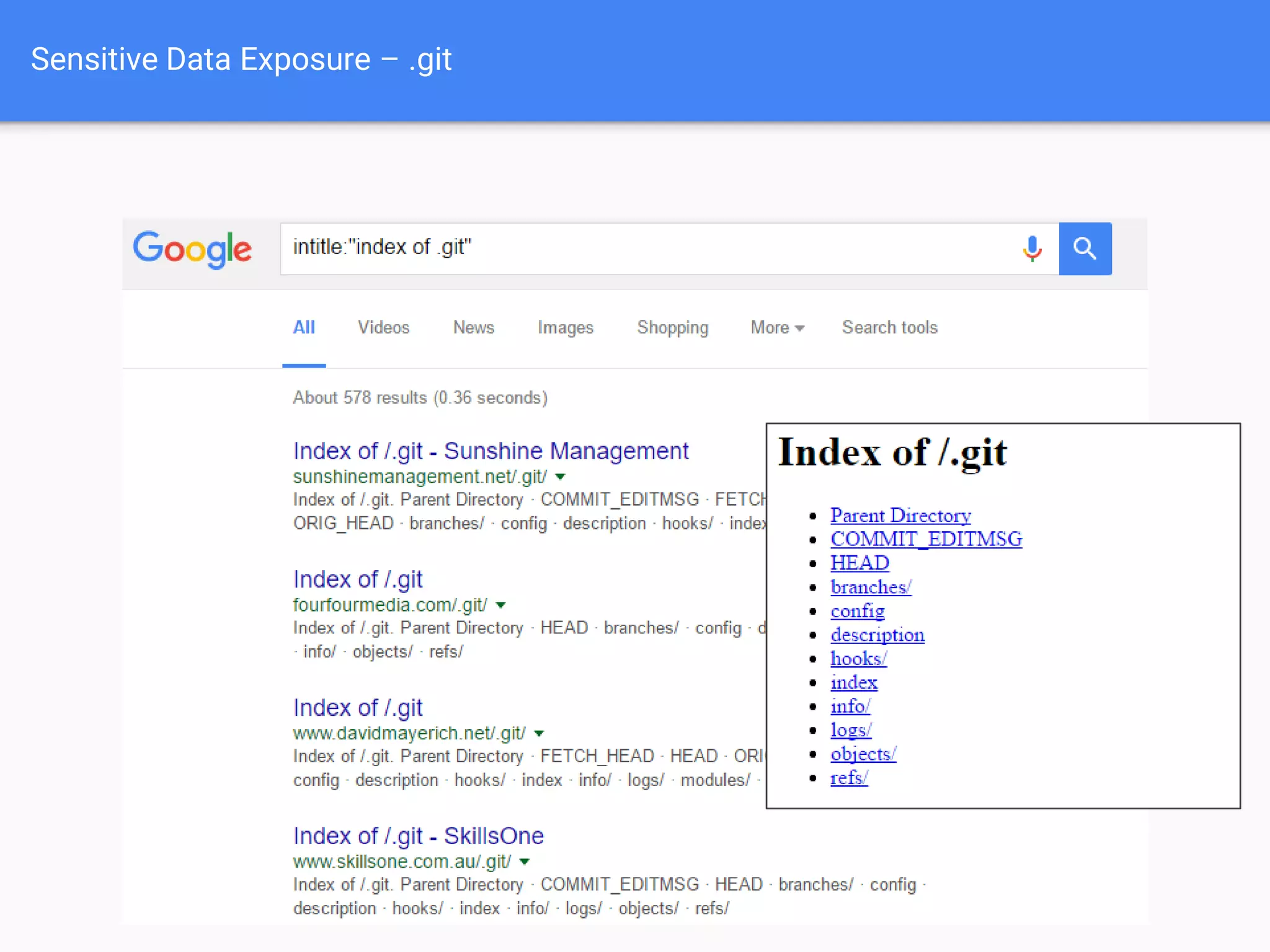Expand arrow next to sunshinemanagement.net URL
The width and height of the screenshot is (1270, 952).
tap(560, 477)
